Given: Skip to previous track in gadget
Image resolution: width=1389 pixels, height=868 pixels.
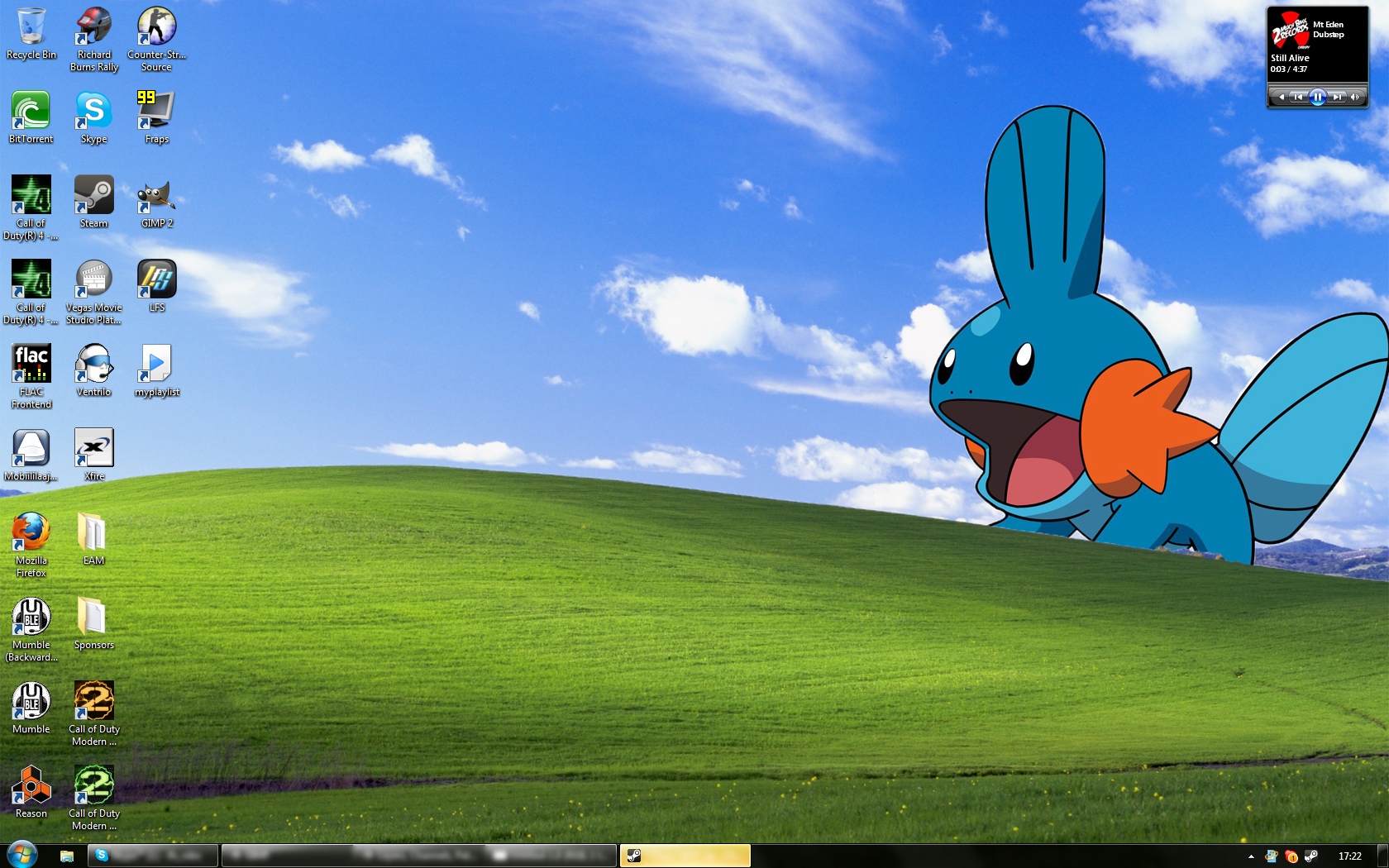Looking at the screenshot, I should coord(1298,97).
